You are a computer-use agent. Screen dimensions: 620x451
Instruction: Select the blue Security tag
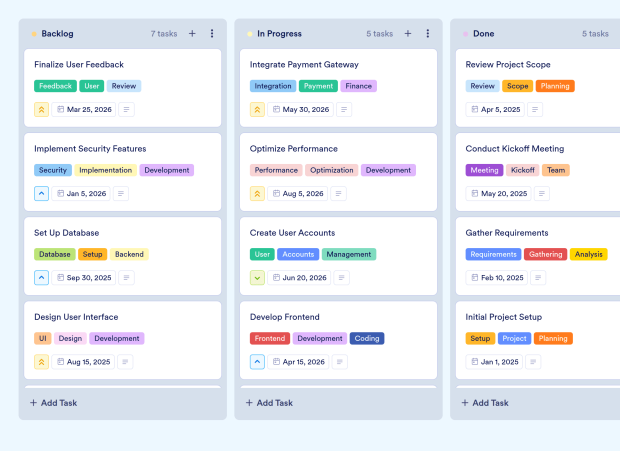53,170
